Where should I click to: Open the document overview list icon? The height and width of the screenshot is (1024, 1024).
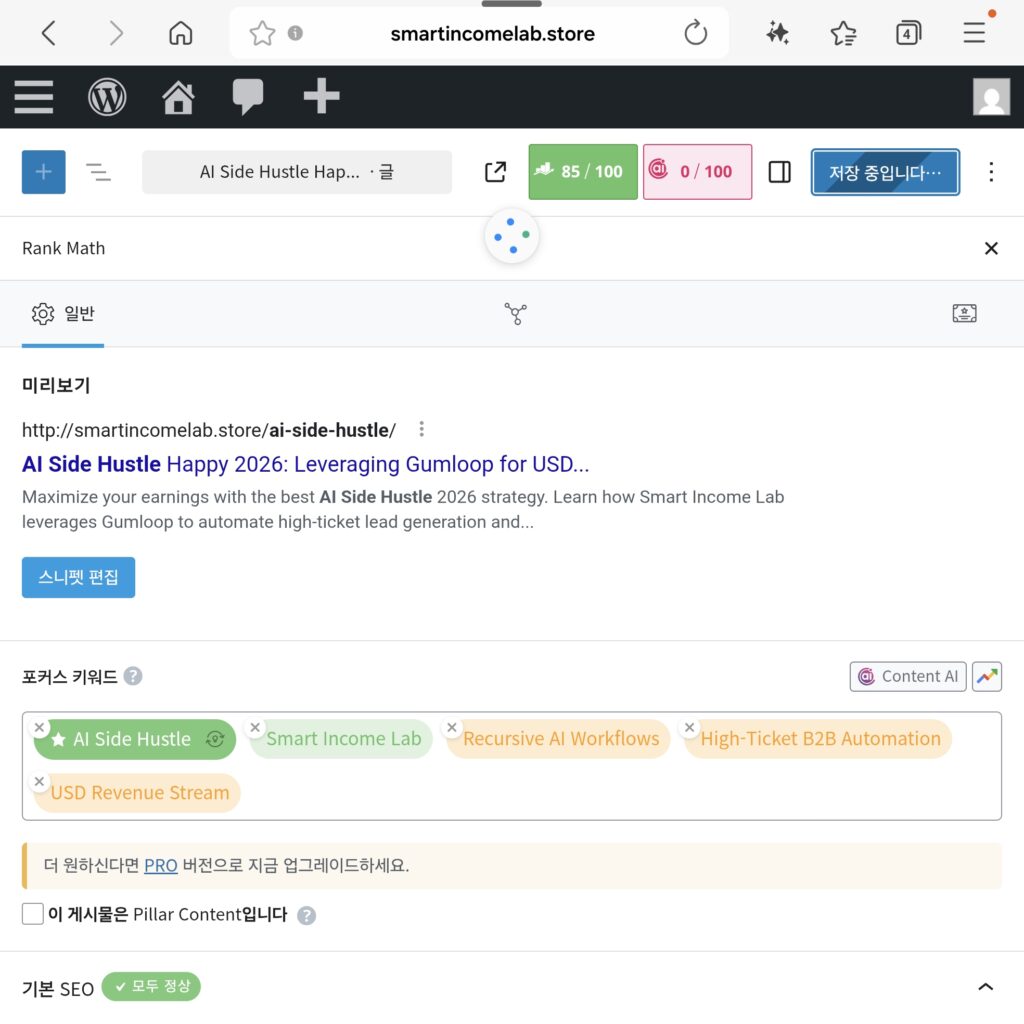[x=98, y=172]
